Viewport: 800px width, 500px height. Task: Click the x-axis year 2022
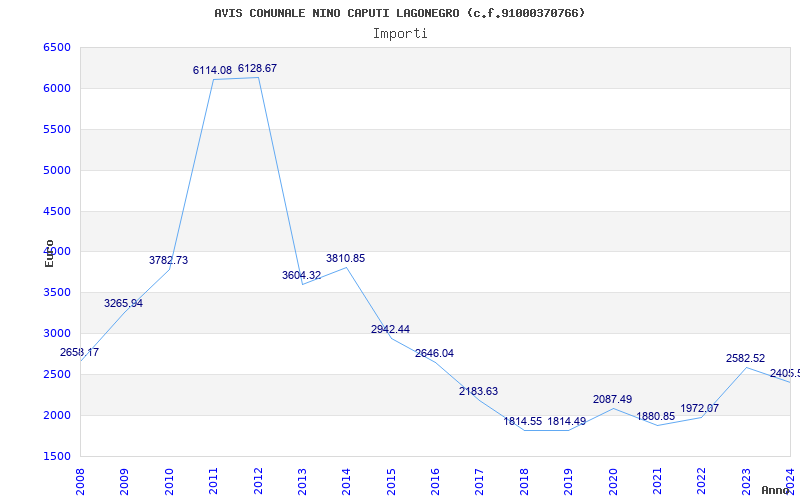click(702, 482)
